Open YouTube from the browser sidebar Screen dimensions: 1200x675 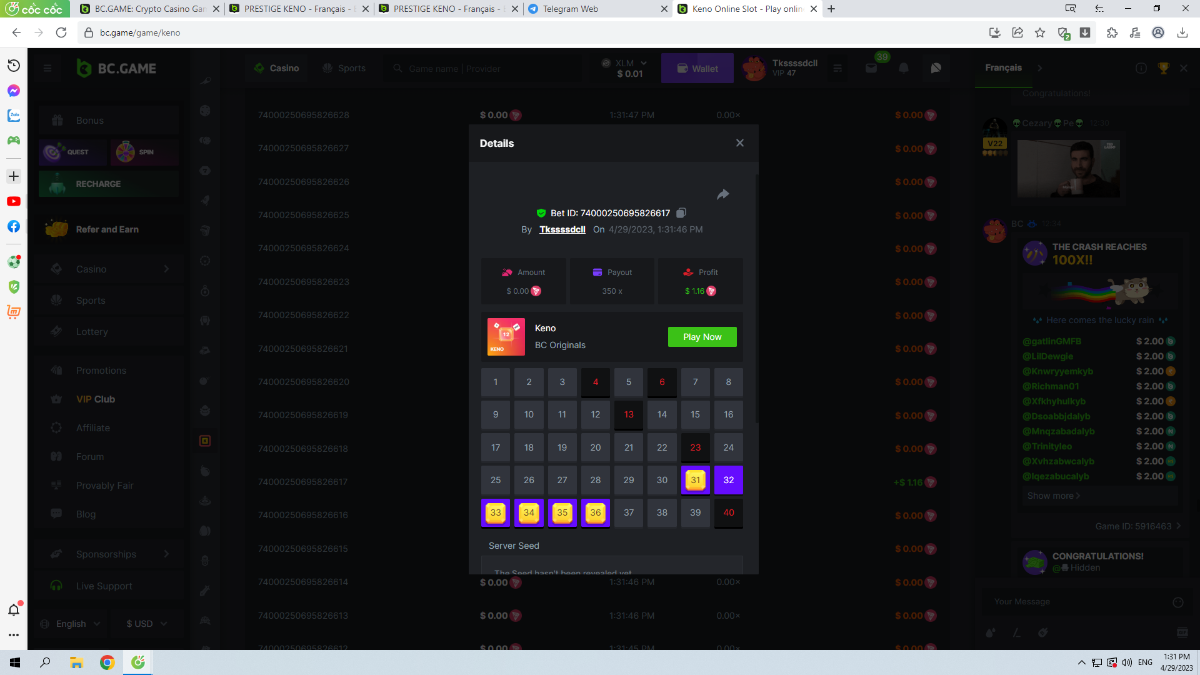tap(14, 201)
